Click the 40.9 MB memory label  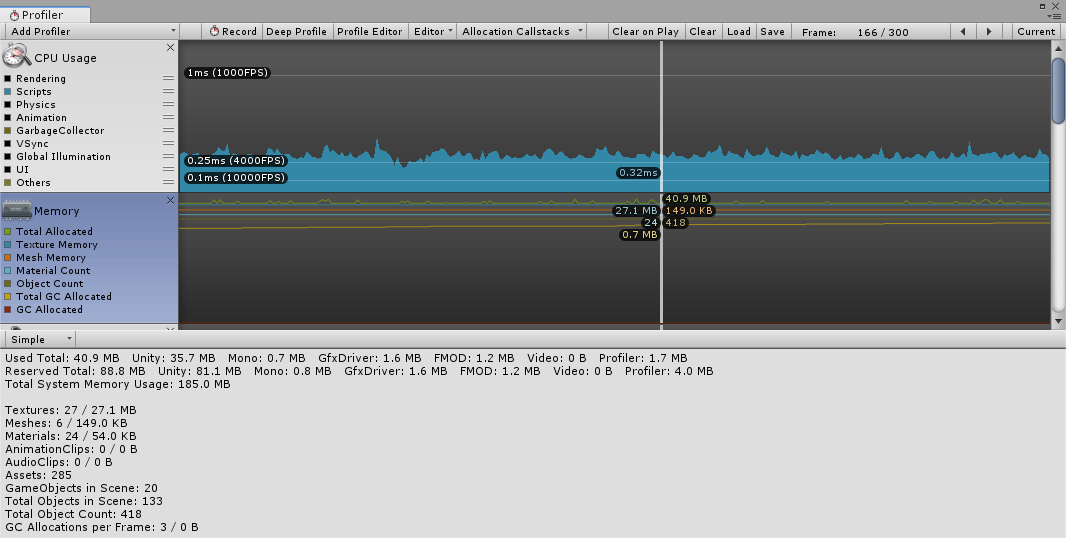pyautogui.click(x=687, y=199)
